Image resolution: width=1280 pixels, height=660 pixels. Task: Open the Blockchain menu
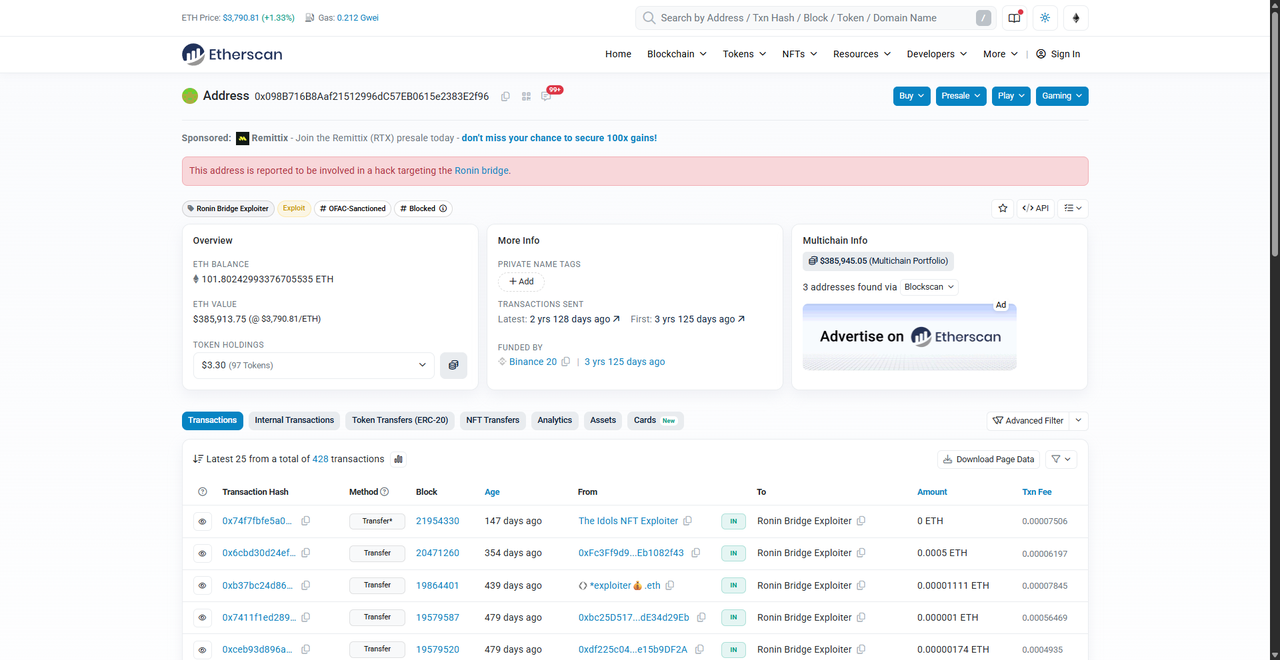tap(676, 54)
